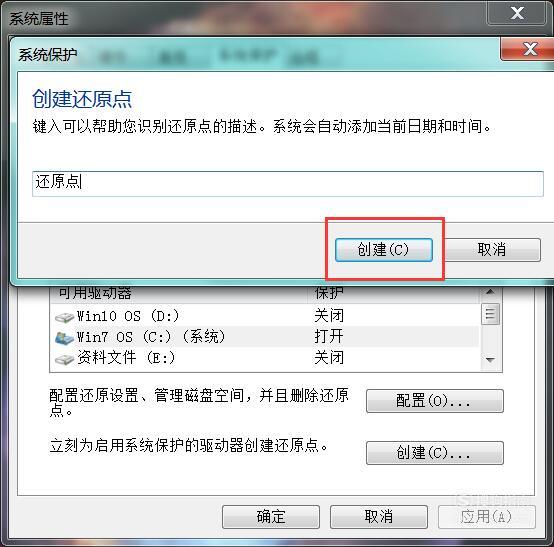Click the 资料文件 (E:) drive icon
The height and width of the screenshot is (547, 554).
click(64, 359)
